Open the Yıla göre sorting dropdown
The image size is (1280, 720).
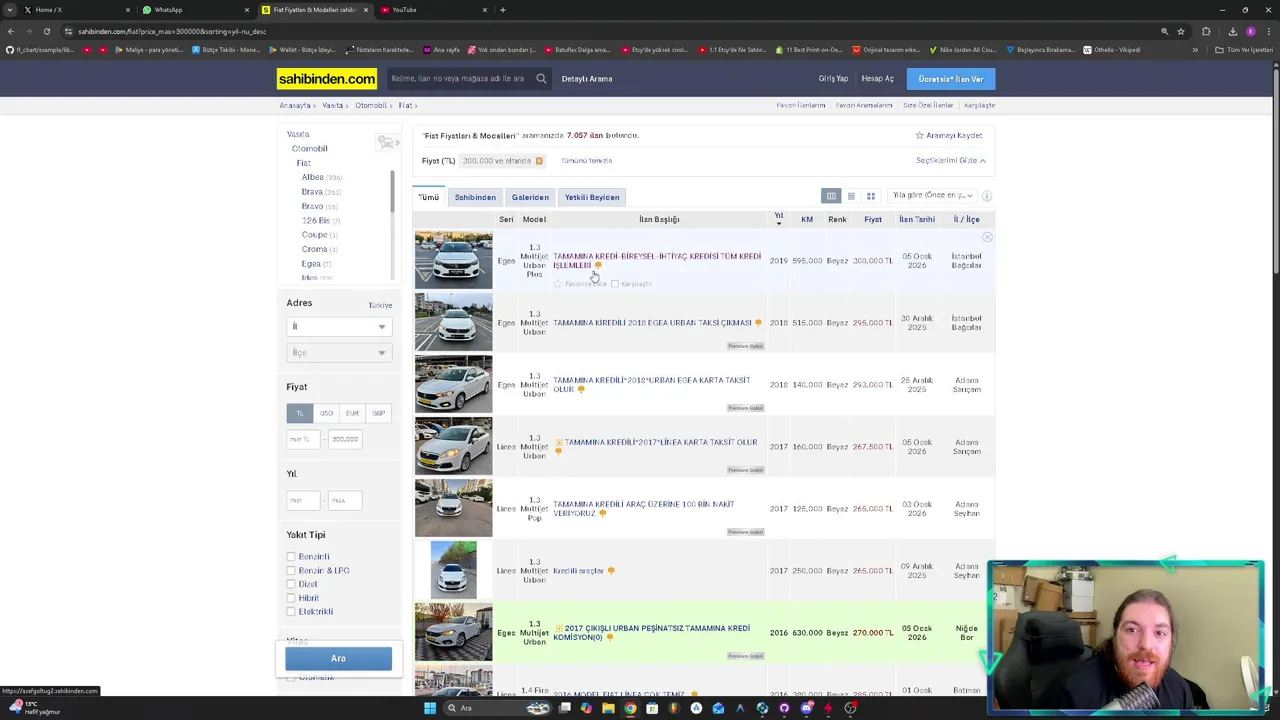pos(933,196)
